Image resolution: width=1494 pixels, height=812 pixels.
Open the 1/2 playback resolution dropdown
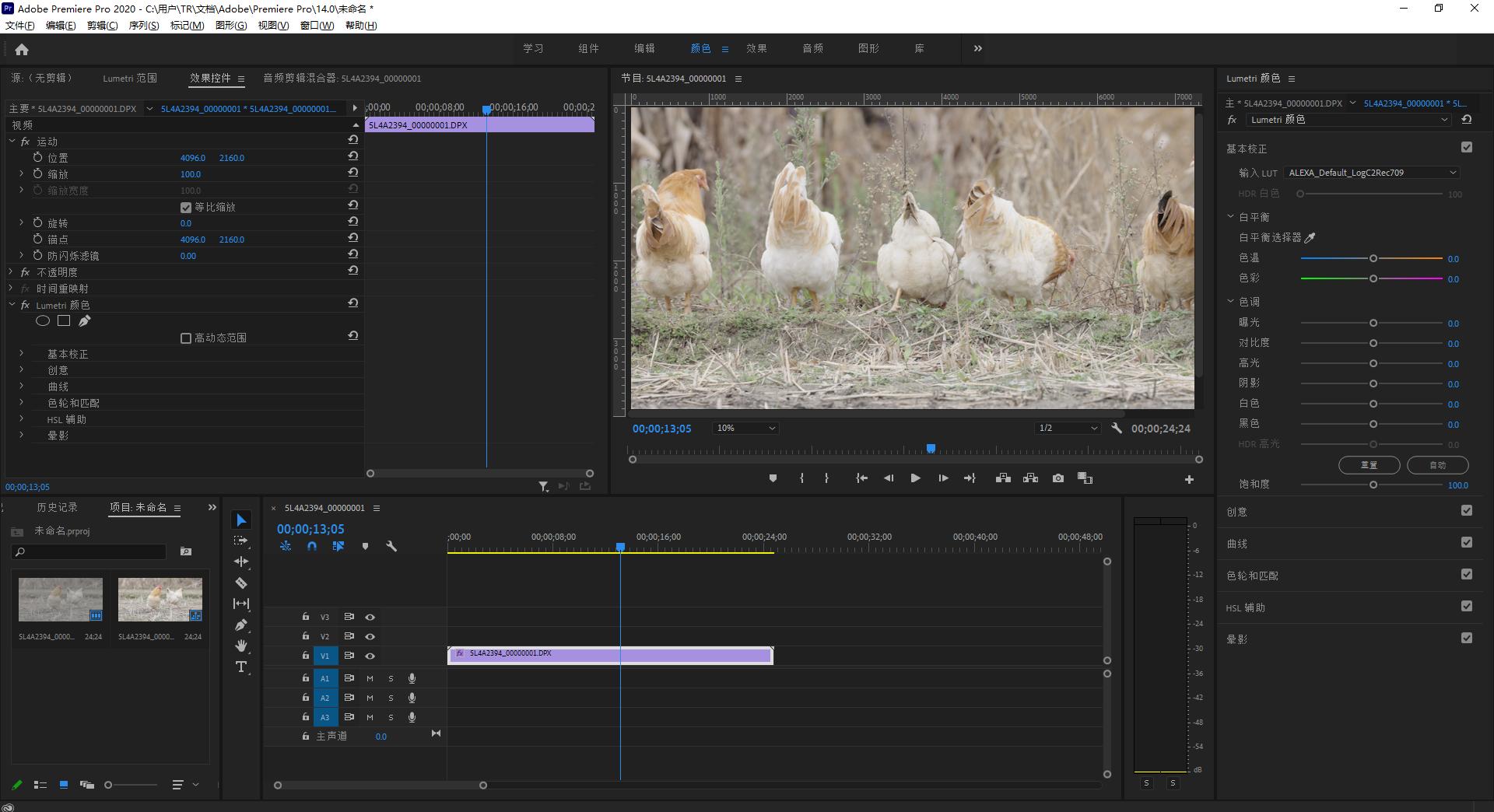coord(1067,429)
